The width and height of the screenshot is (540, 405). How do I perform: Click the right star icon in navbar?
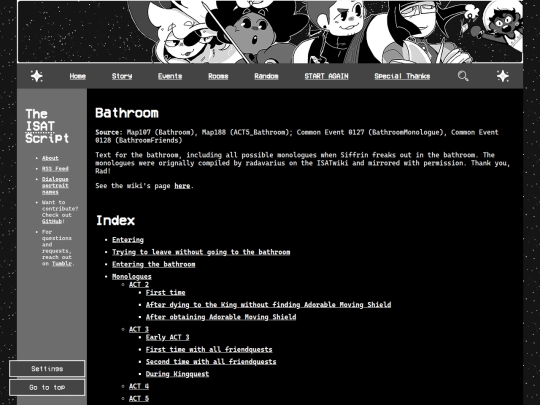pyautogui.click(x=503, y=76)
